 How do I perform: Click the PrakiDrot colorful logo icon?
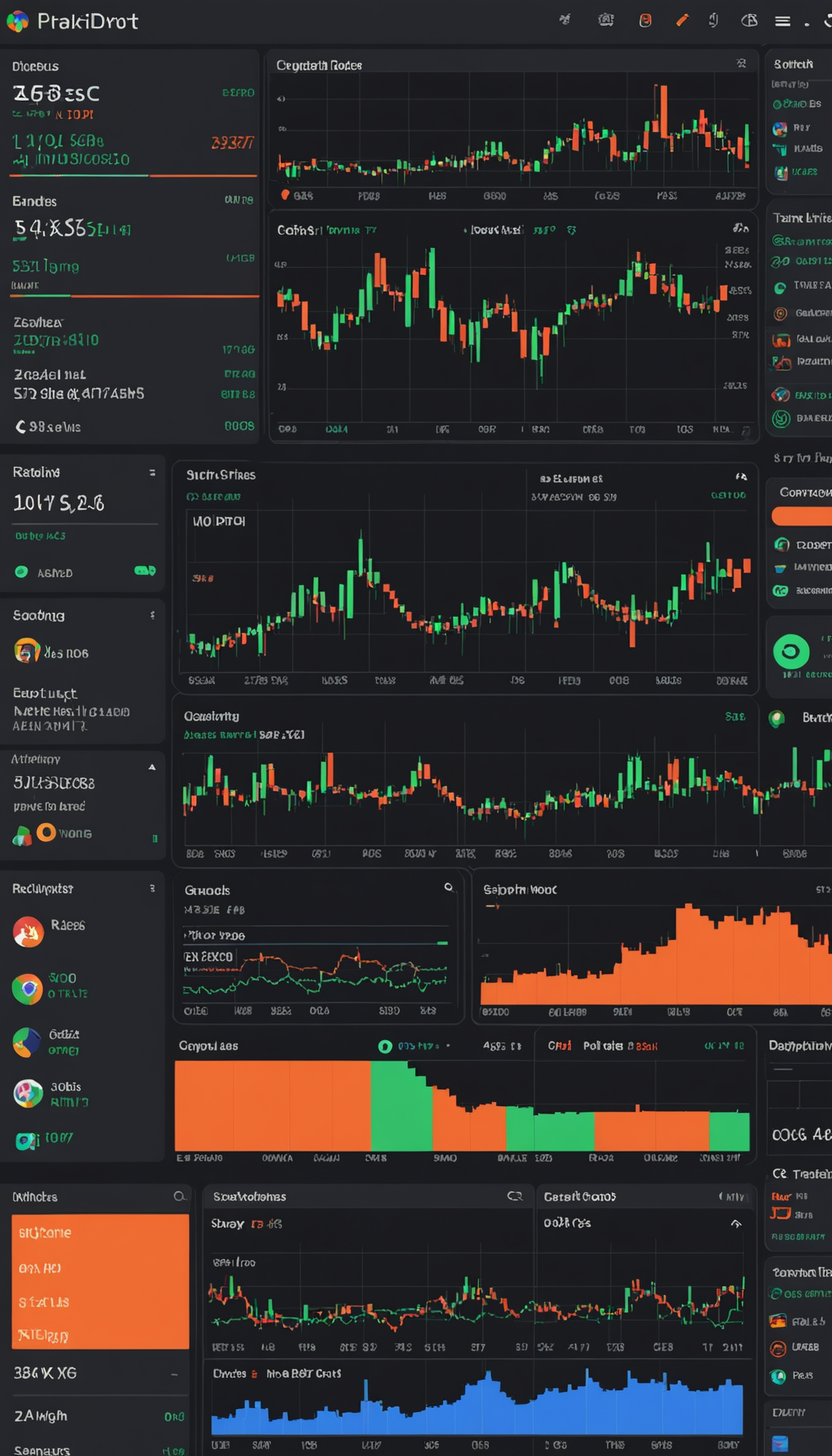click(17, 22)
